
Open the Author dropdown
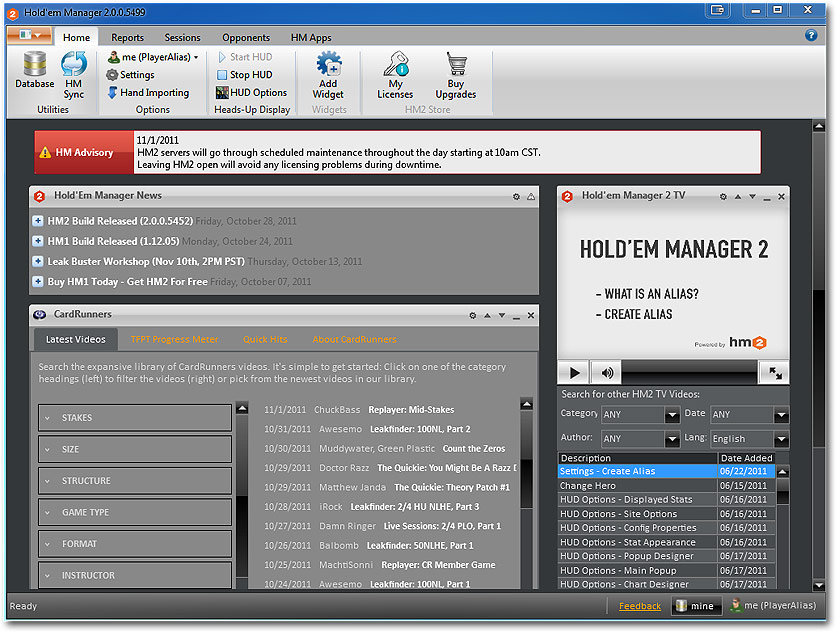click(640, 439)
